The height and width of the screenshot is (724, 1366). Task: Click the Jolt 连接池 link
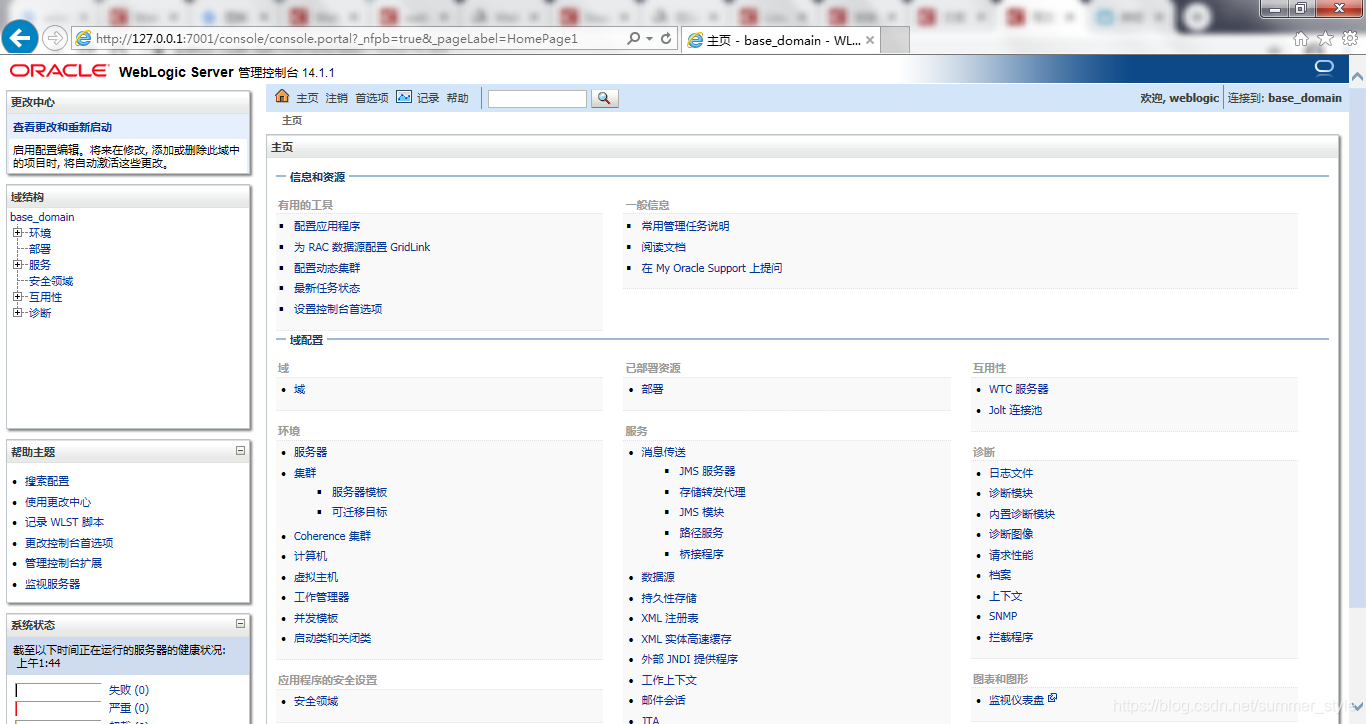point(1016,410)
